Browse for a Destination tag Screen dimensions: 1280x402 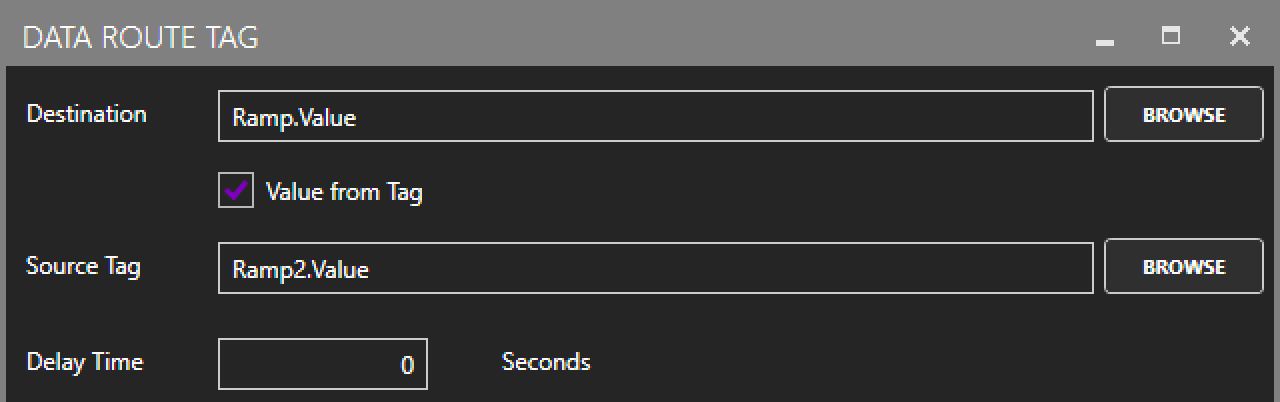[1184, 115]
